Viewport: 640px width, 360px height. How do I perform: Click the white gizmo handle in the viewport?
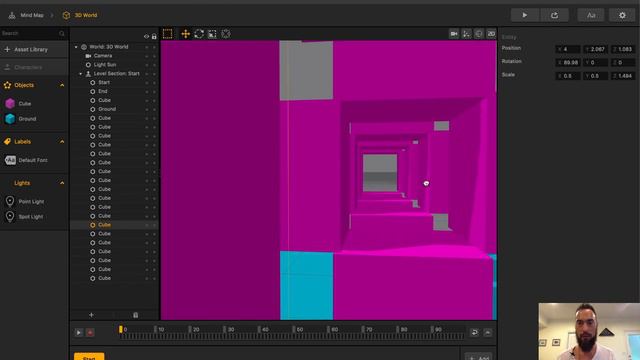tap(426, 184)
